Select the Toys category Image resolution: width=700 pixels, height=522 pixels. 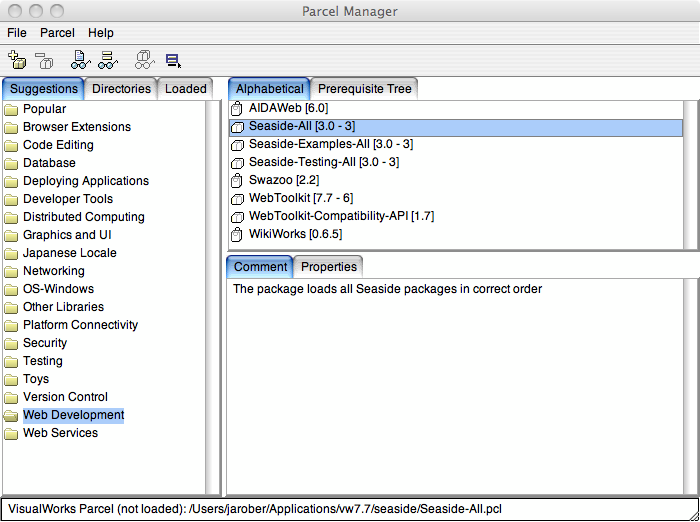pyautogui.click(x=36, y=379)
